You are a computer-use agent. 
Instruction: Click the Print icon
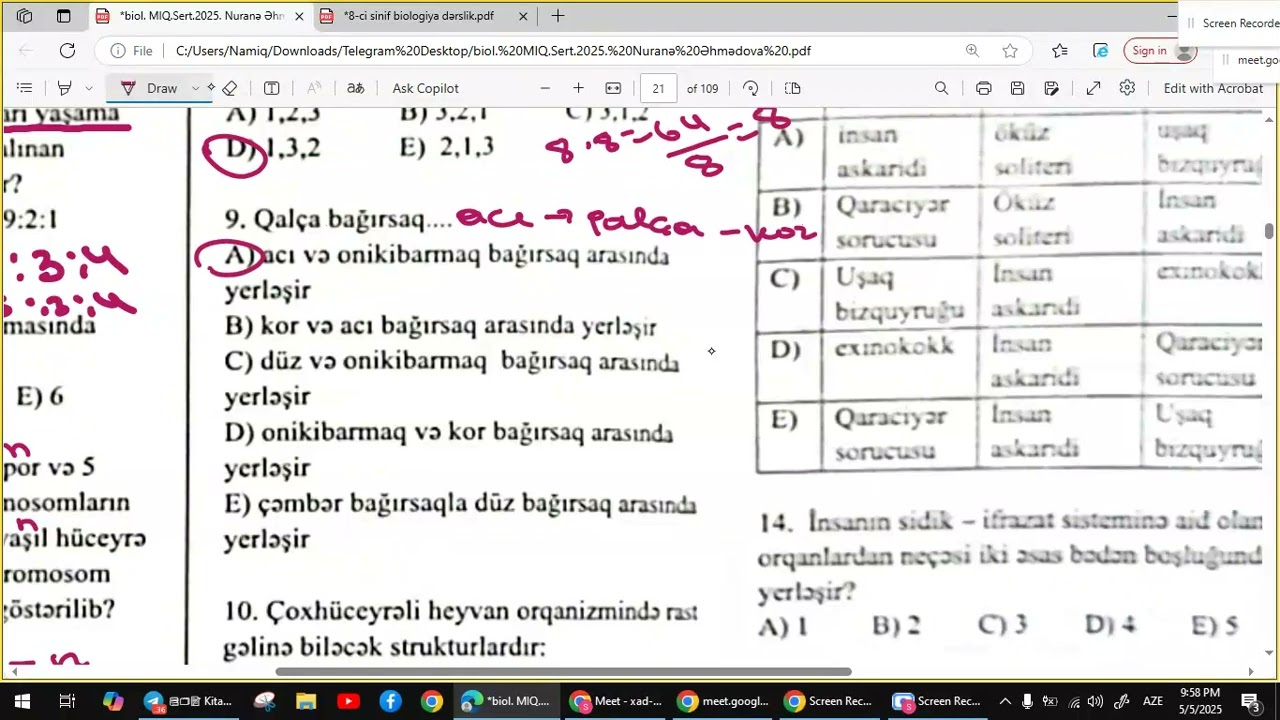click(x=984, y=88)
